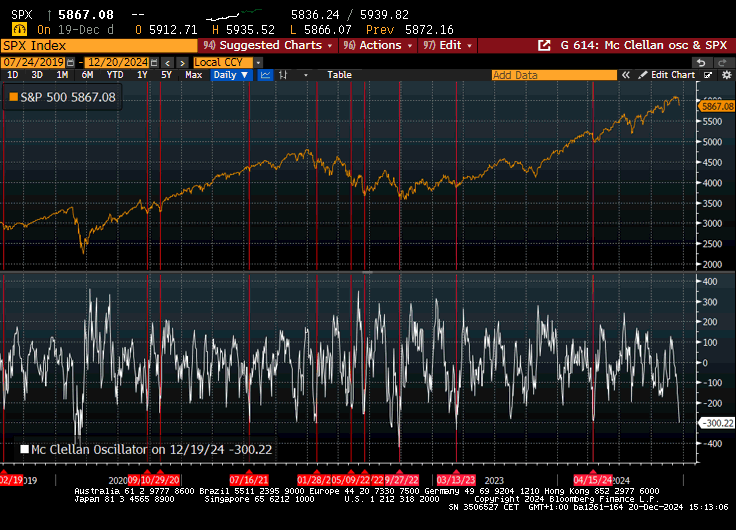
Task: Select the YTD range tab
Action: point(115,75)
